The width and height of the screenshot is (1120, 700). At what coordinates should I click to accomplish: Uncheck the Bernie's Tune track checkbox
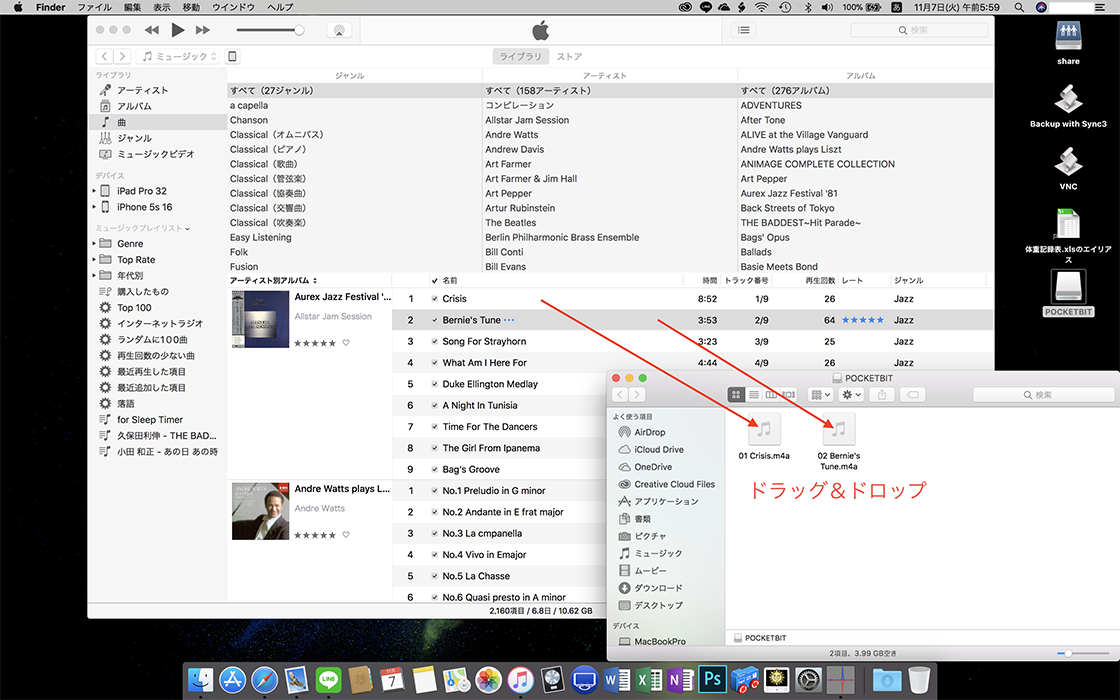tap(434, 320)
